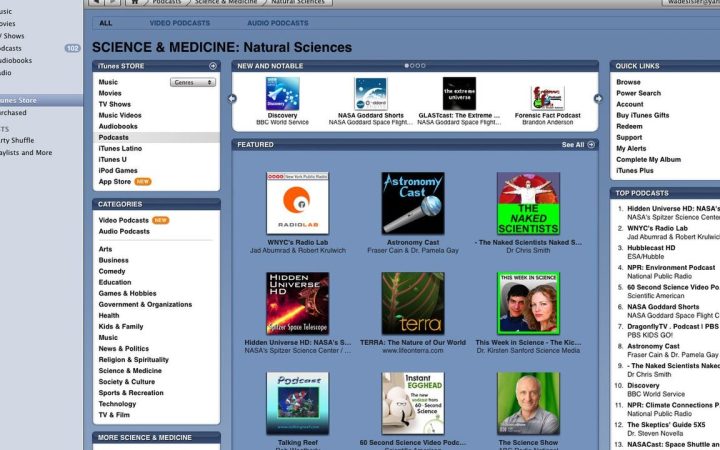Image resolution: width=720 pixels, height=450 pixels.
Task: Switch to the VIDEO PODCASTS tab
Action: [180, 23]
